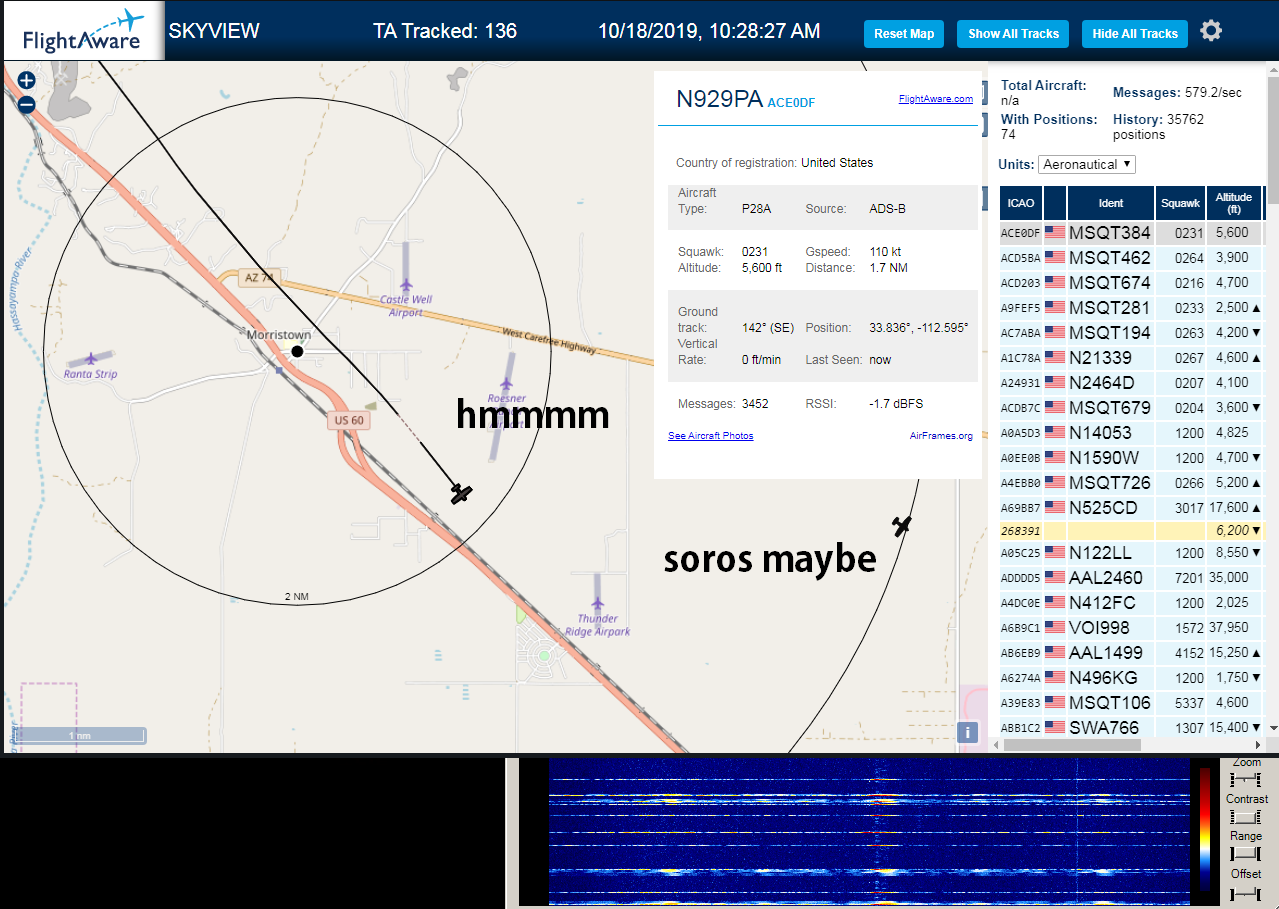
Task: Zoom in the map with plus icon
Action: 26,80
